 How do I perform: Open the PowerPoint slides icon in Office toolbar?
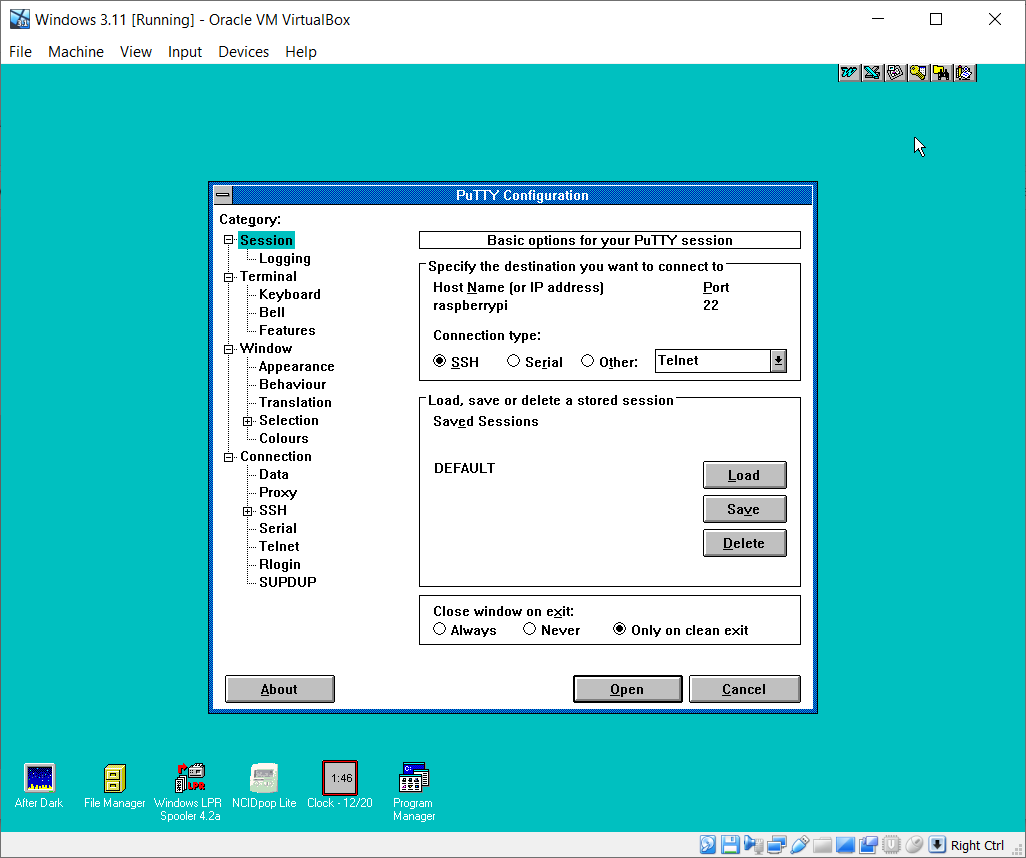point(894,73)
